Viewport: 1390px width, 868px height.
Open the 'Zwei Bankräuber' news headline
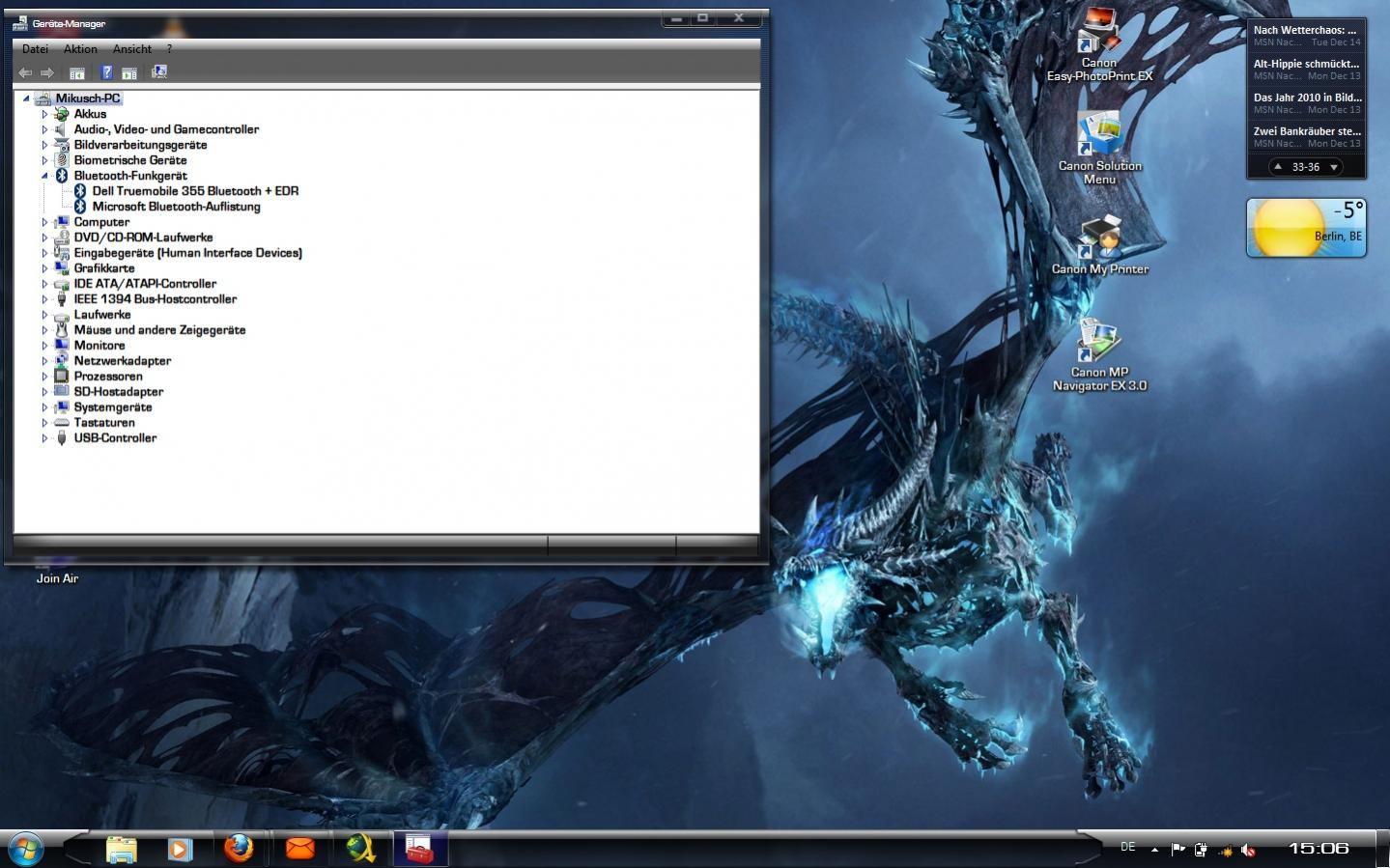pos(1306,137)
